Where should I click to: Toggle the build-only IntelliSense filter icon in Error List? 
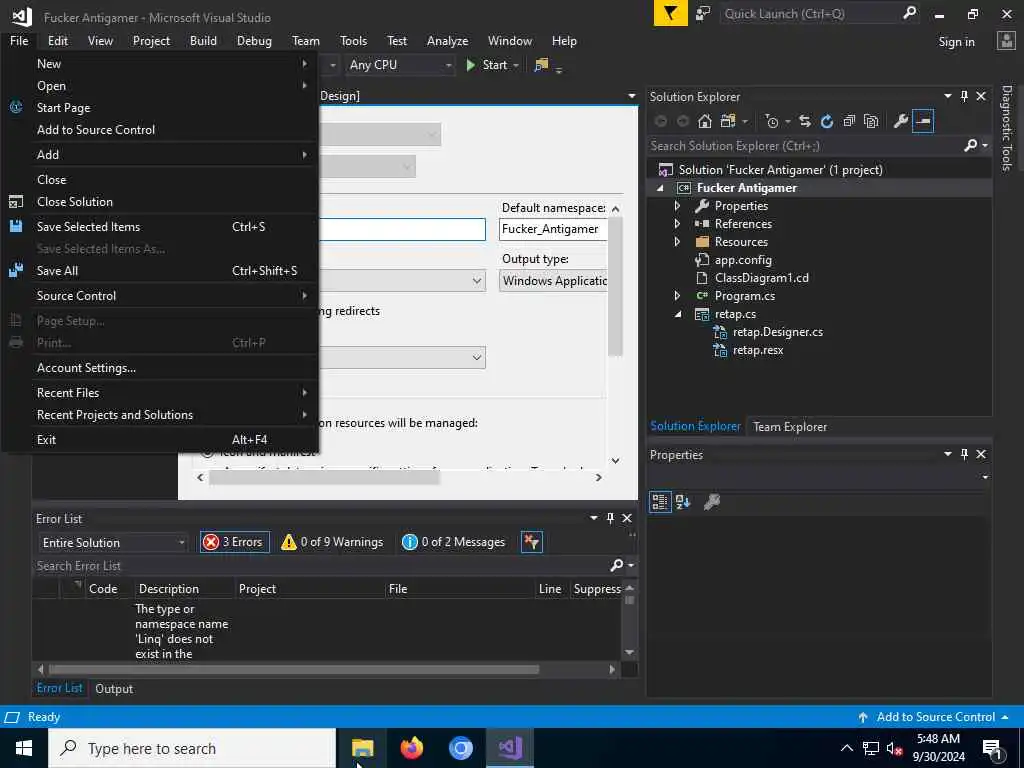click(x=532, y=542)
